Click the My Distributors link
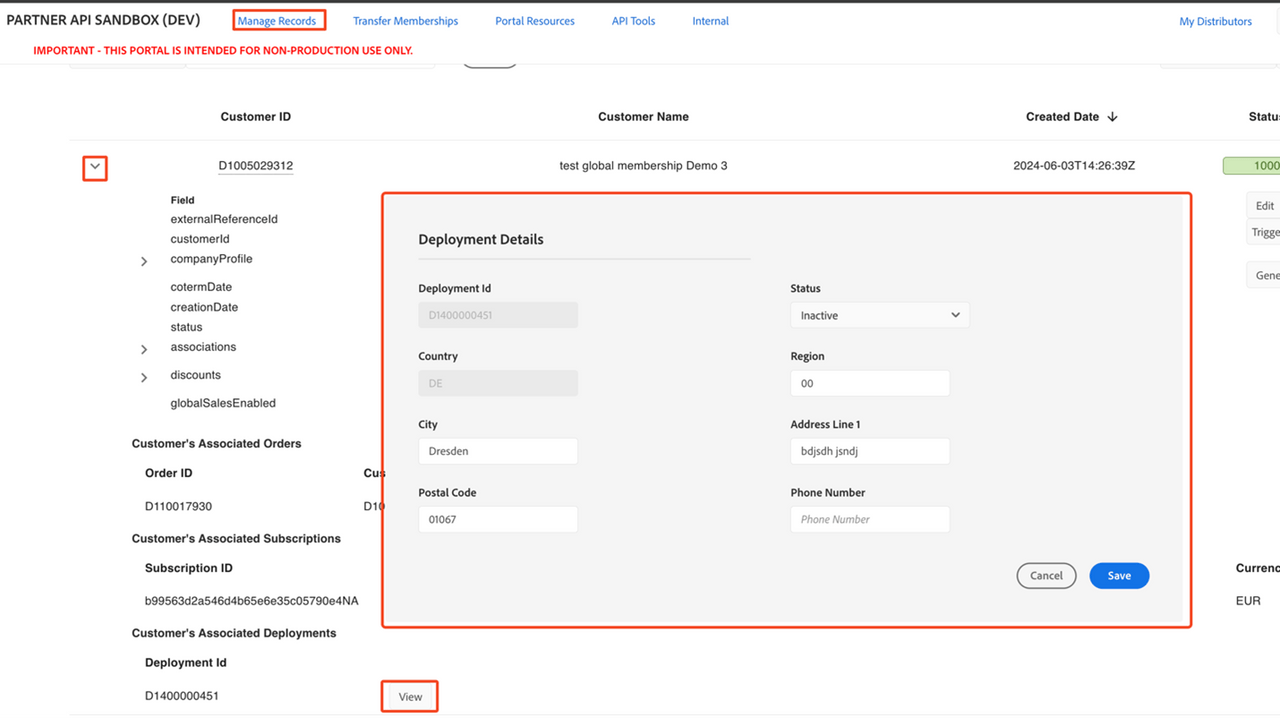 (x=1215, y=21)
